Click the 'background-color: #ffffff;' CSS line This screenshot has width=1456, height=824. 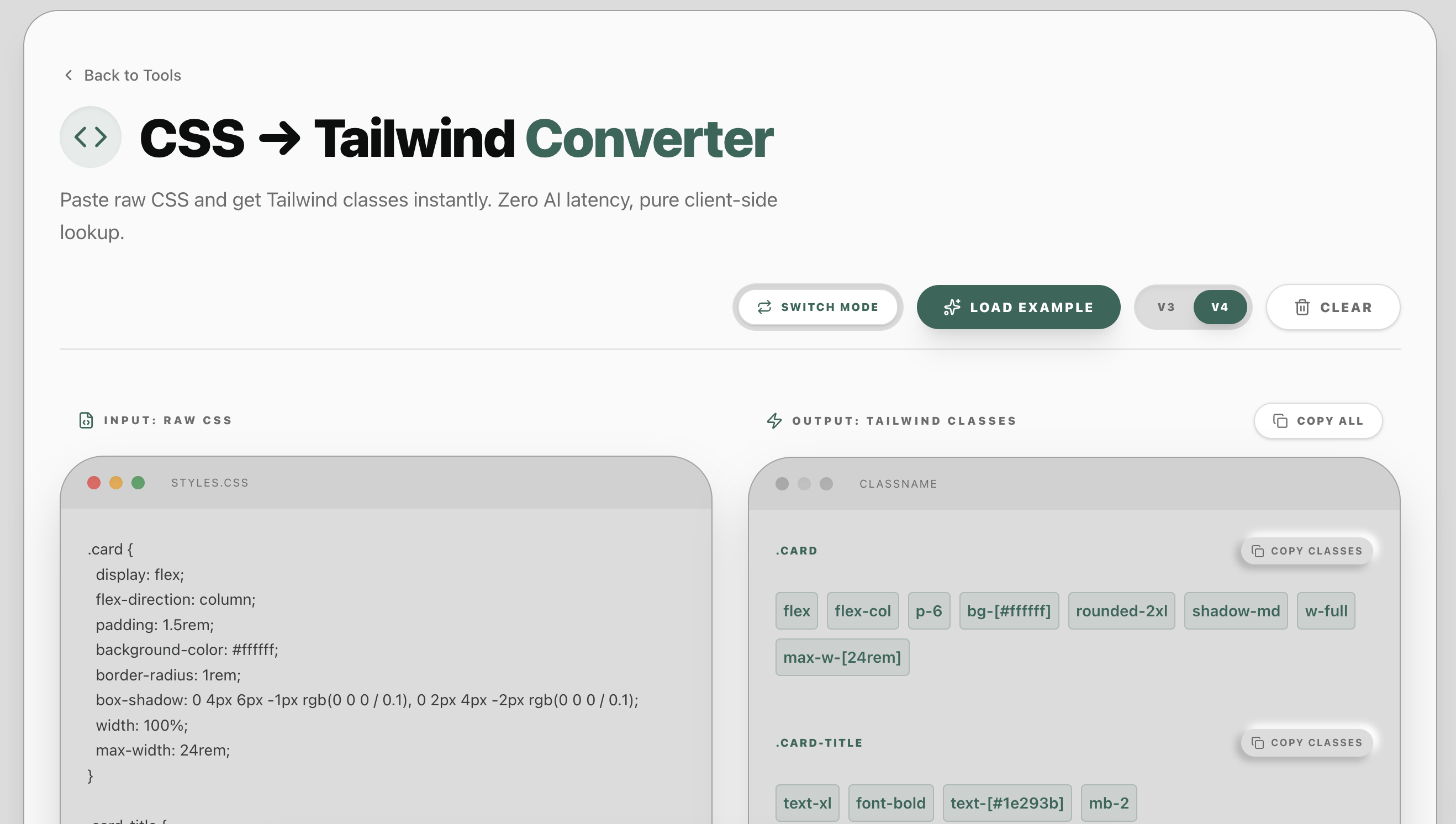pos(187,649)
